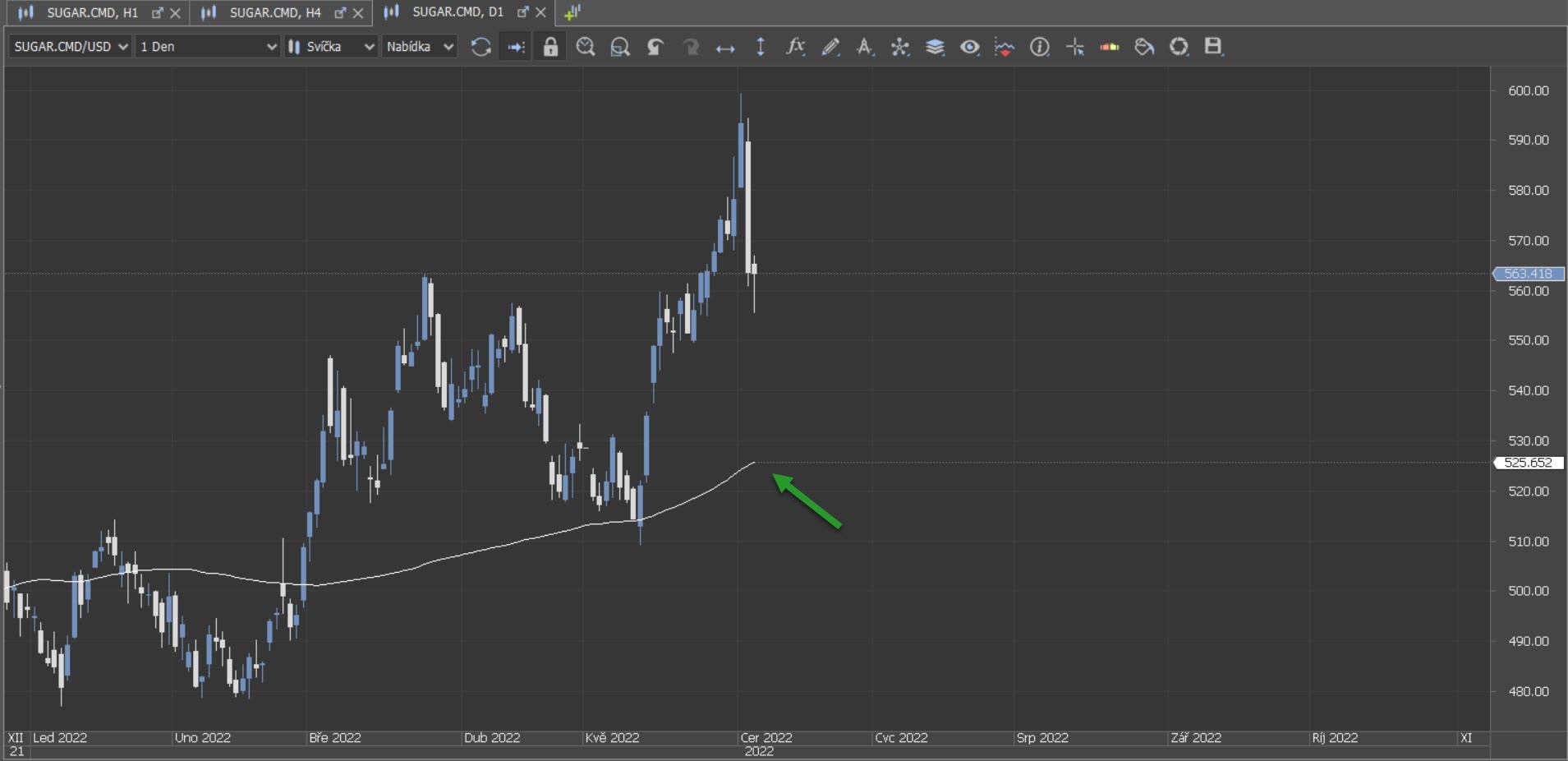Switch to the SUGAR.CMD, H4 tab

(x=275, y=12)
